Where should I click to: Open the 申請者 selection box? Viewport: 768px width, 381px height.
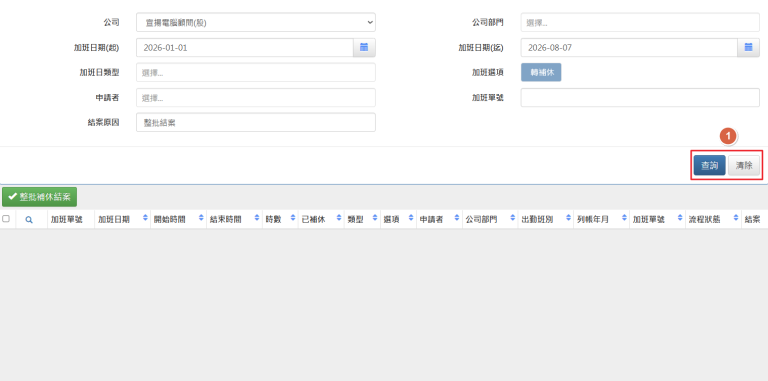[256, 97]
